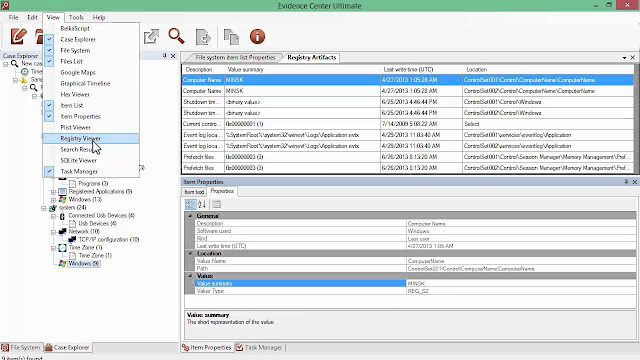
Task: Select Registry Viewer from View menu
Action: [x=91, y=138]
